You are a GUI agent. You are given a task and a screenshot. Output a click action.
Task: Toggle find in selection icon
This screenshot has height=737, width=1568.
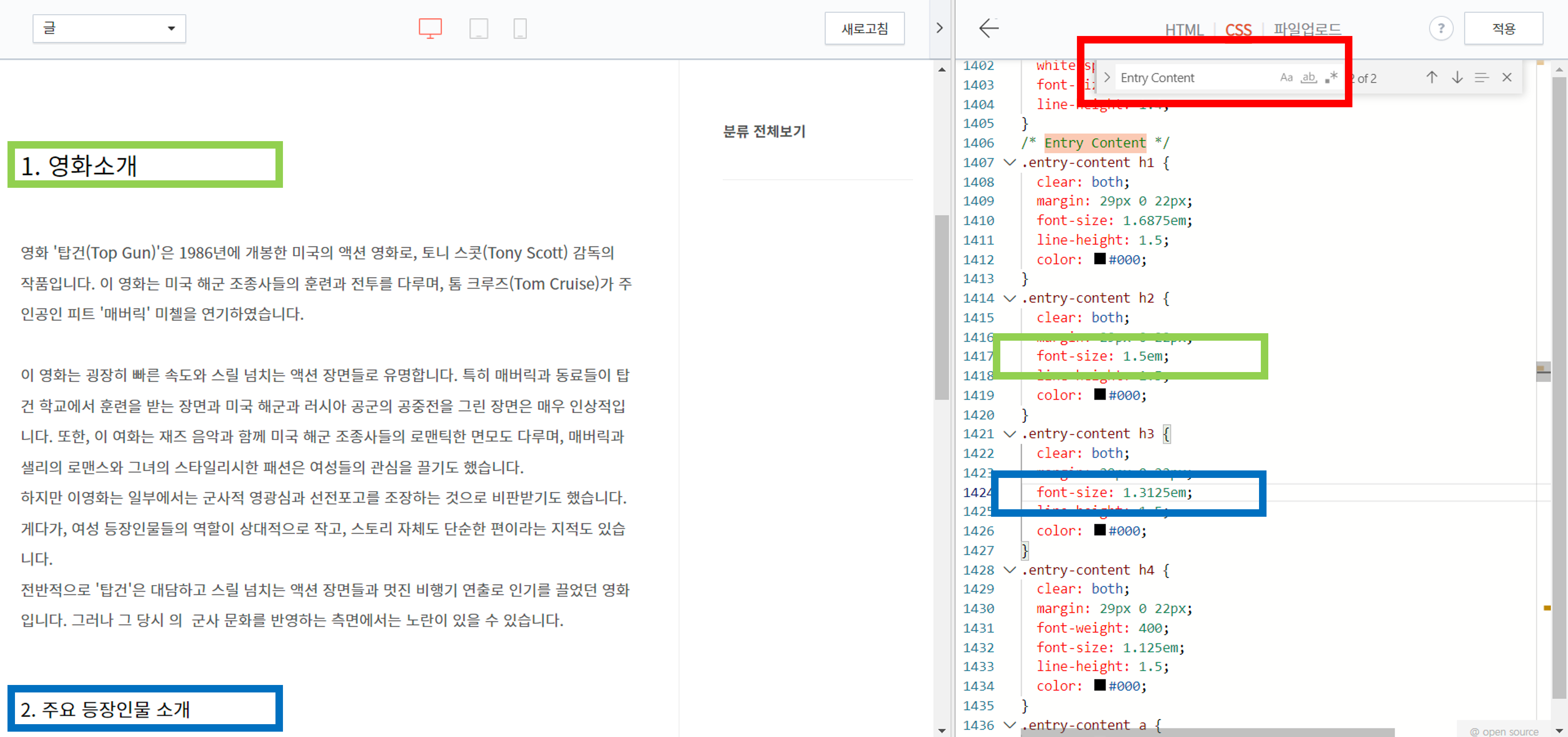pyautogui.click(x=1481, y=77)
